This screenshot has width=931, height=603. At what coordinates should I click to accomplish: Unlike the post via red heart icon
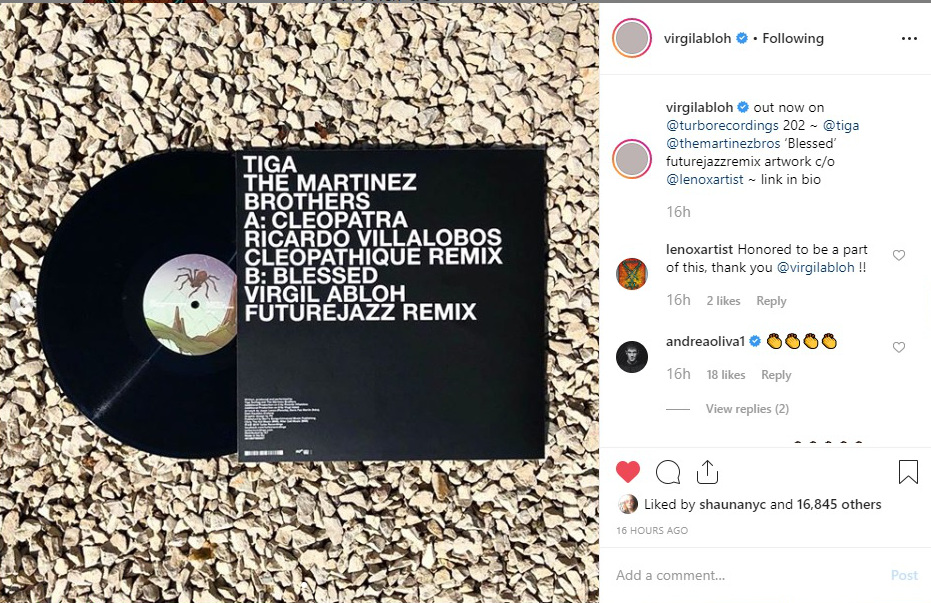[x=628, y=472]
